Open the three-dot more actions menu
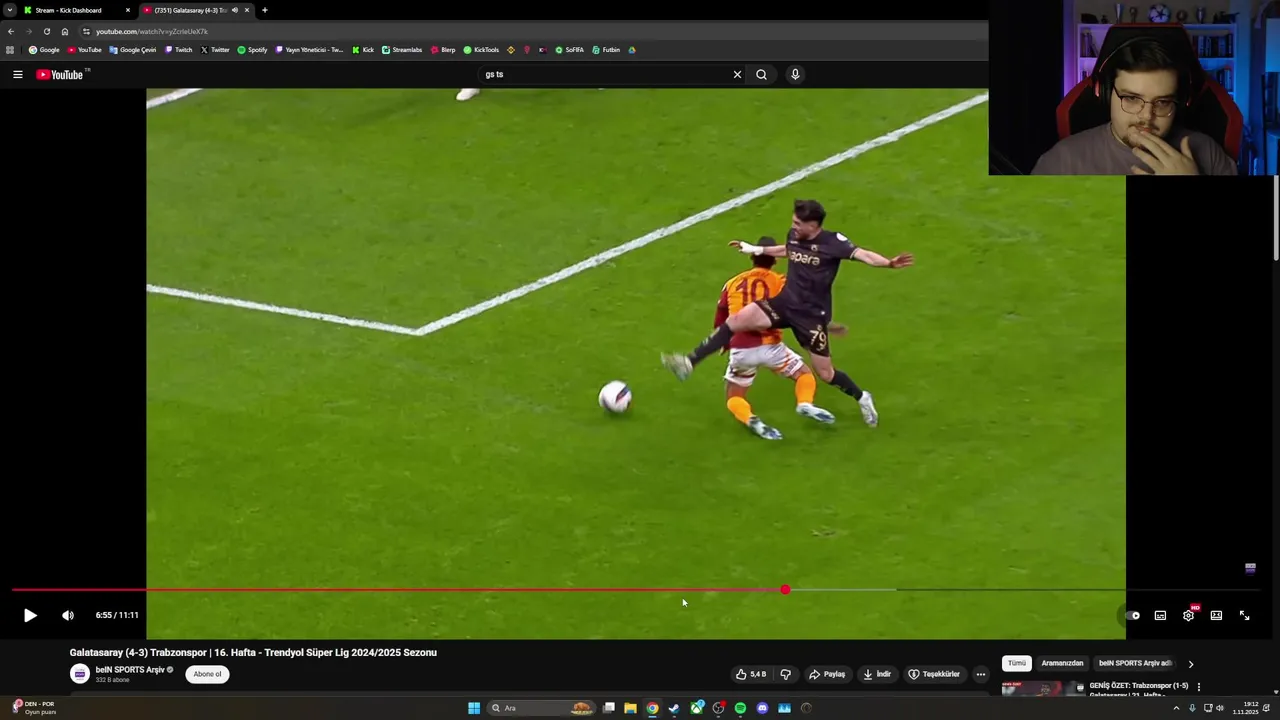This screenshot has height=720, width=1280. (x=981, y=674)
